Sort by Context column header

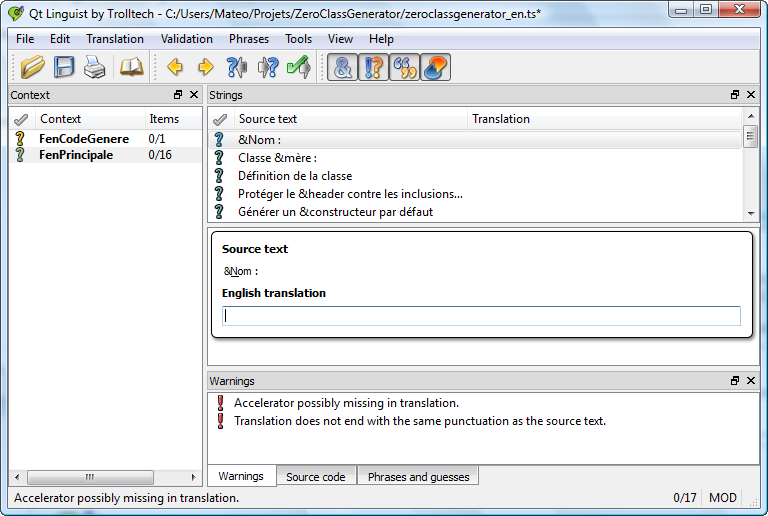pyautogui.click(x=90, y=119)
